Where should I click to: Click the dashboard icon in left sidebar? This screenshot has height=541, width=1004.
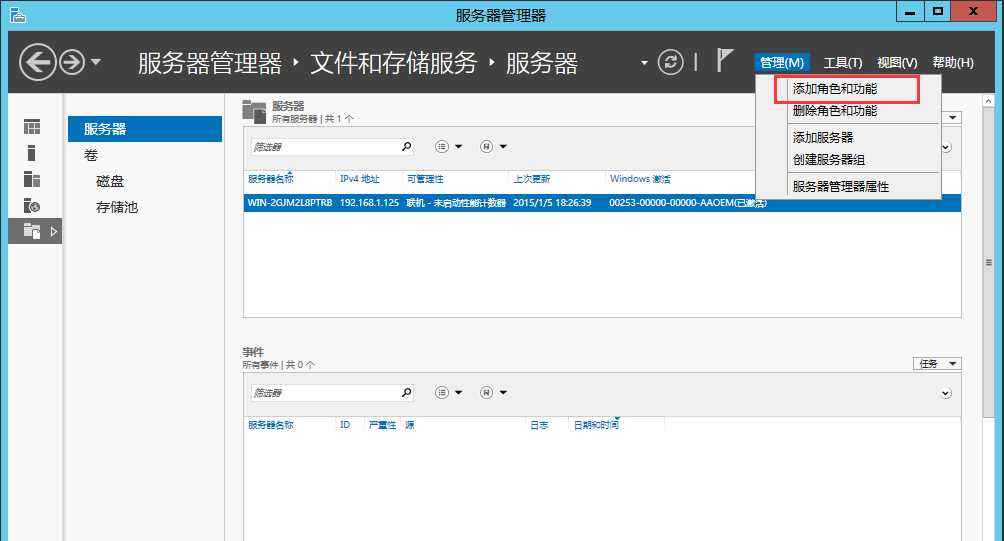32,127
